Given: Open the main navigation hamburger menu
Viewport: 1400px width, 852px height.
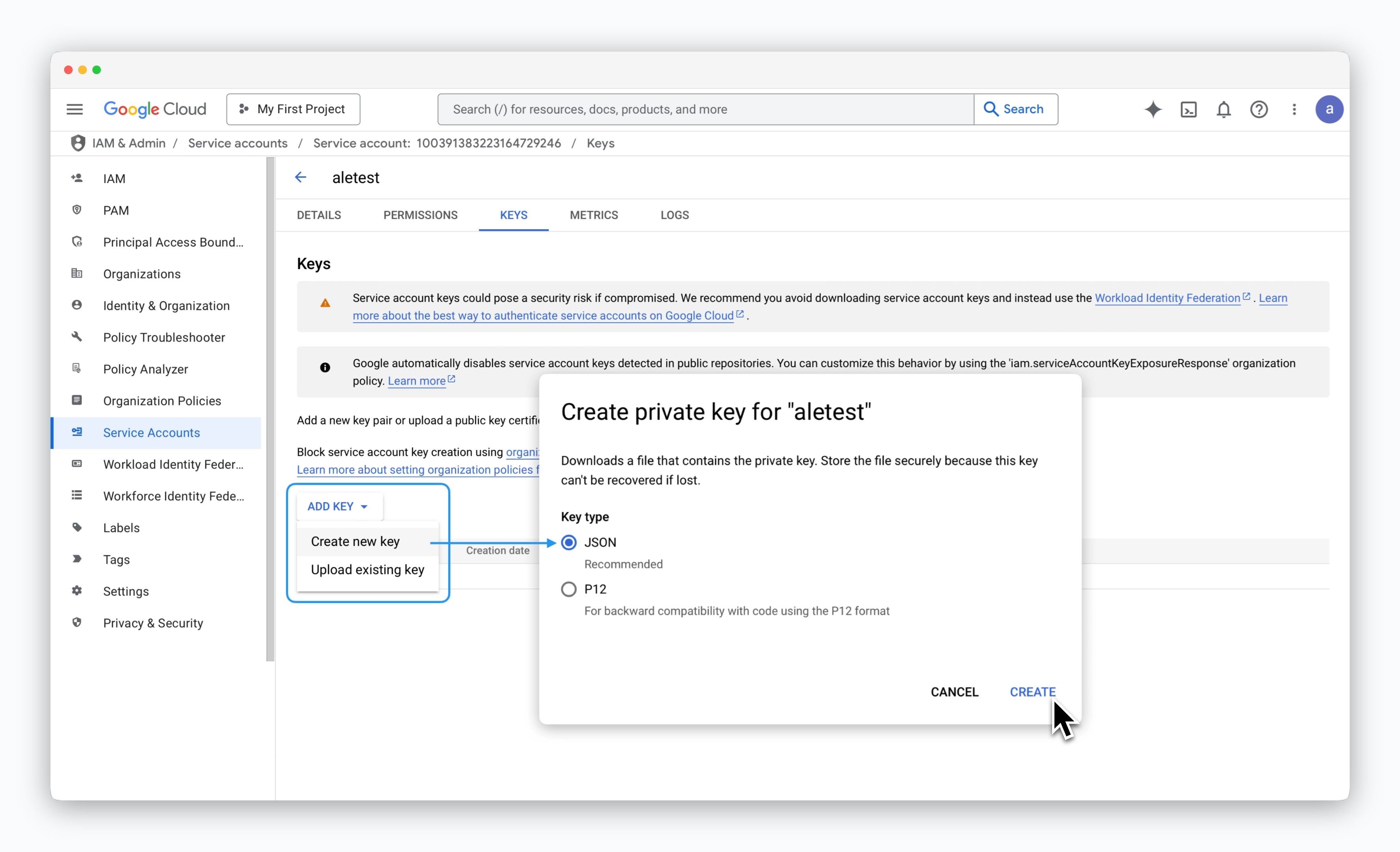Looking at the screenshot, I should (75, 109).
